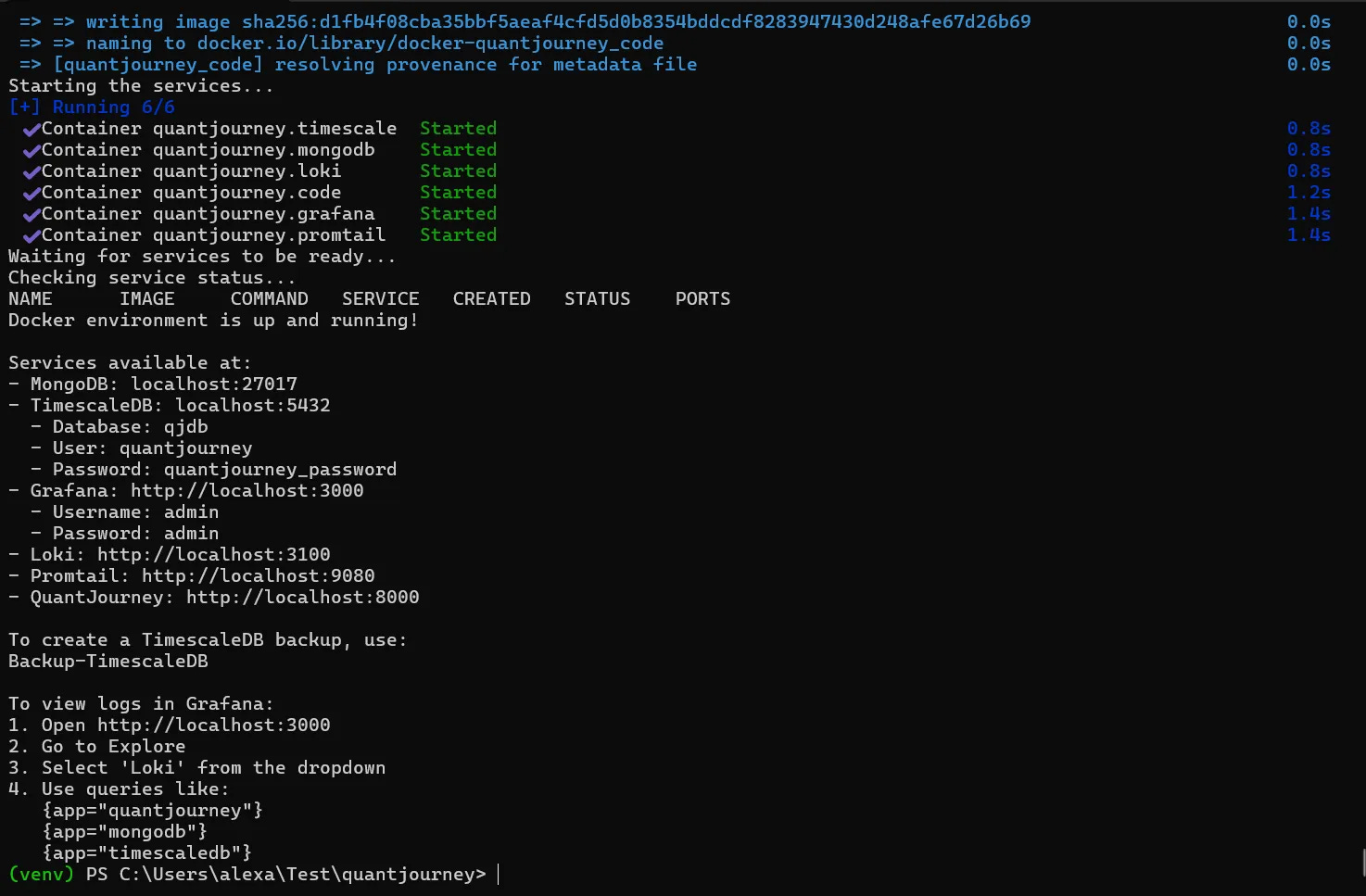Select the Started status of quantjourney.loki
Screen dimensions: 1366x896
458,170
